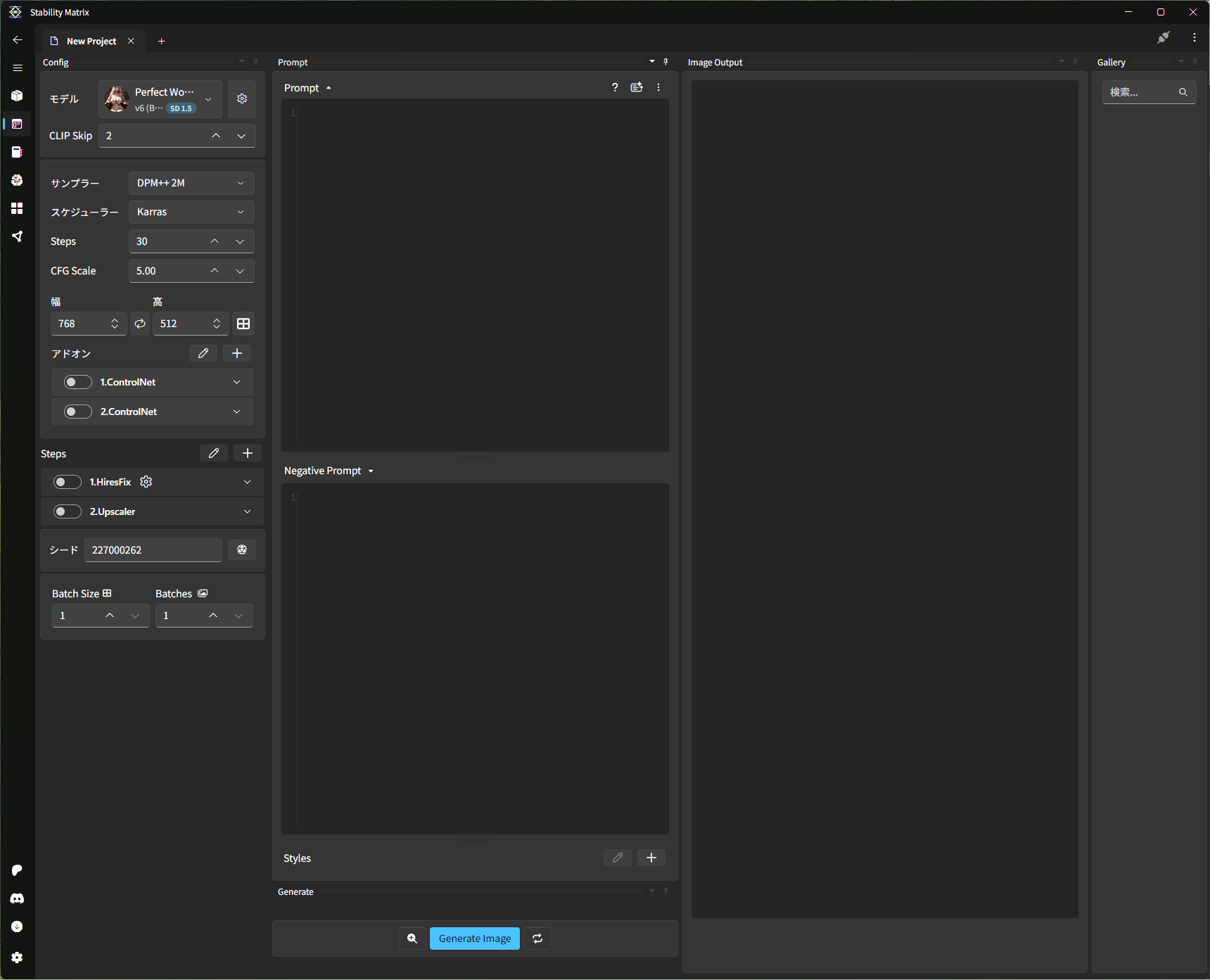
Task: Enable the 1.ControlNet addon toggle
Action: click(x=77, y=382)
